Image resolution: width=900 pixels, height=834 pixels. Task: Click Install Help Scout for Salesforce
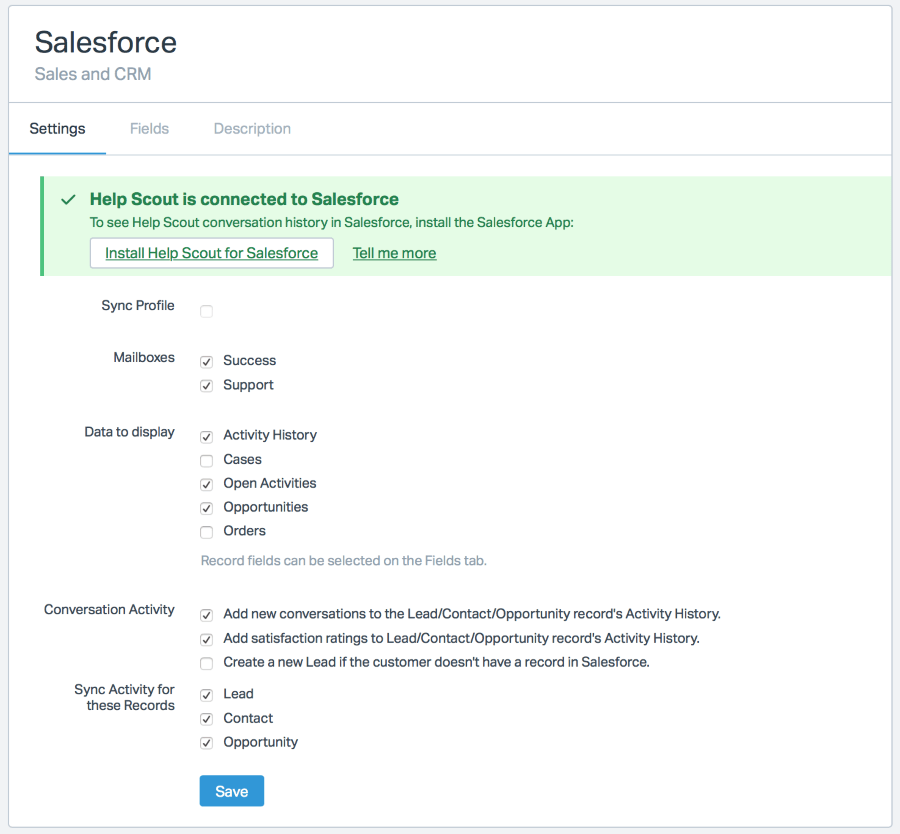[211, 253]
